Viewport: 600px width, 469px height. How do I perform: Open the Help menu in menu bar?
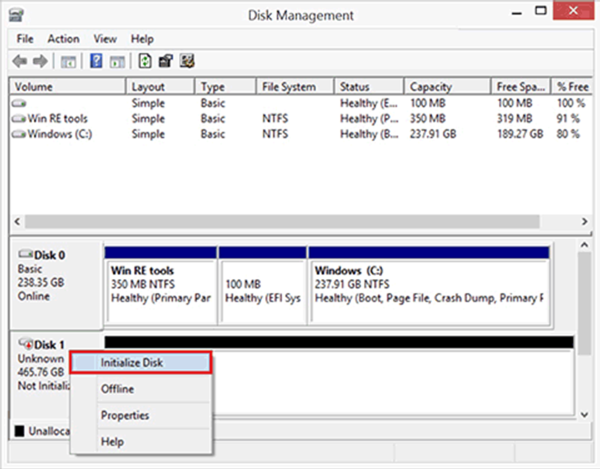point(142,39)
